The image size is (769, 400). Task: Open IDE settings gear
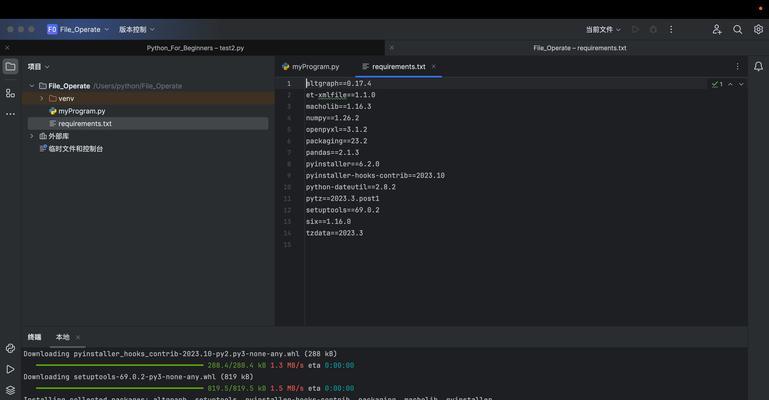click(x=758, y=29)
